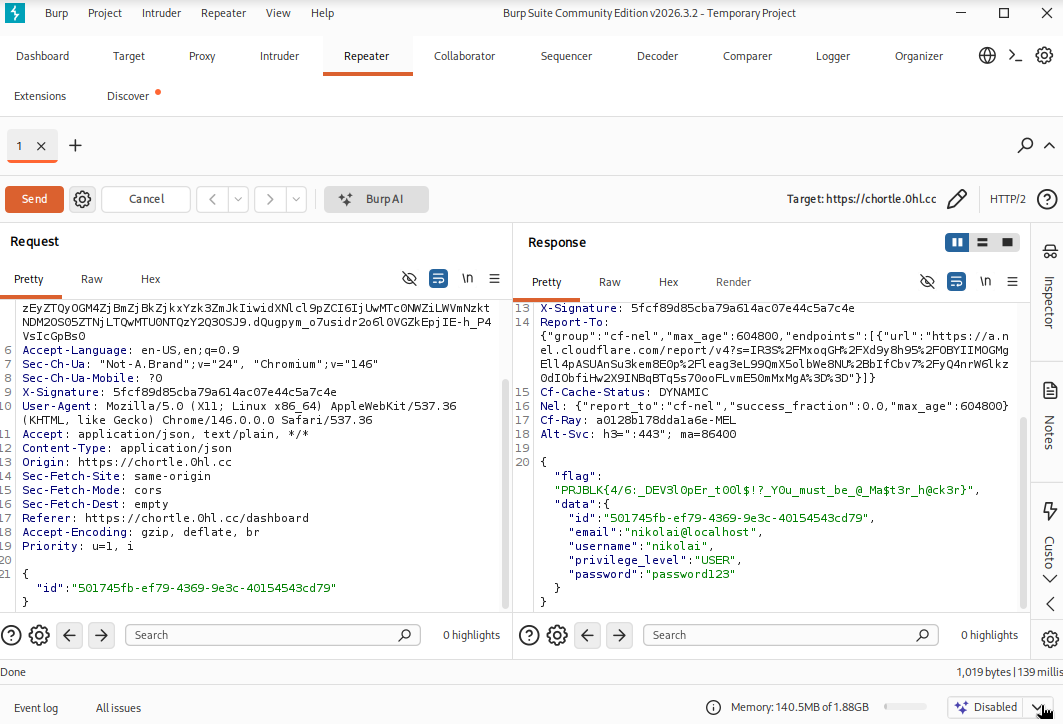Go to next Response search match

[x=619, y=635]
